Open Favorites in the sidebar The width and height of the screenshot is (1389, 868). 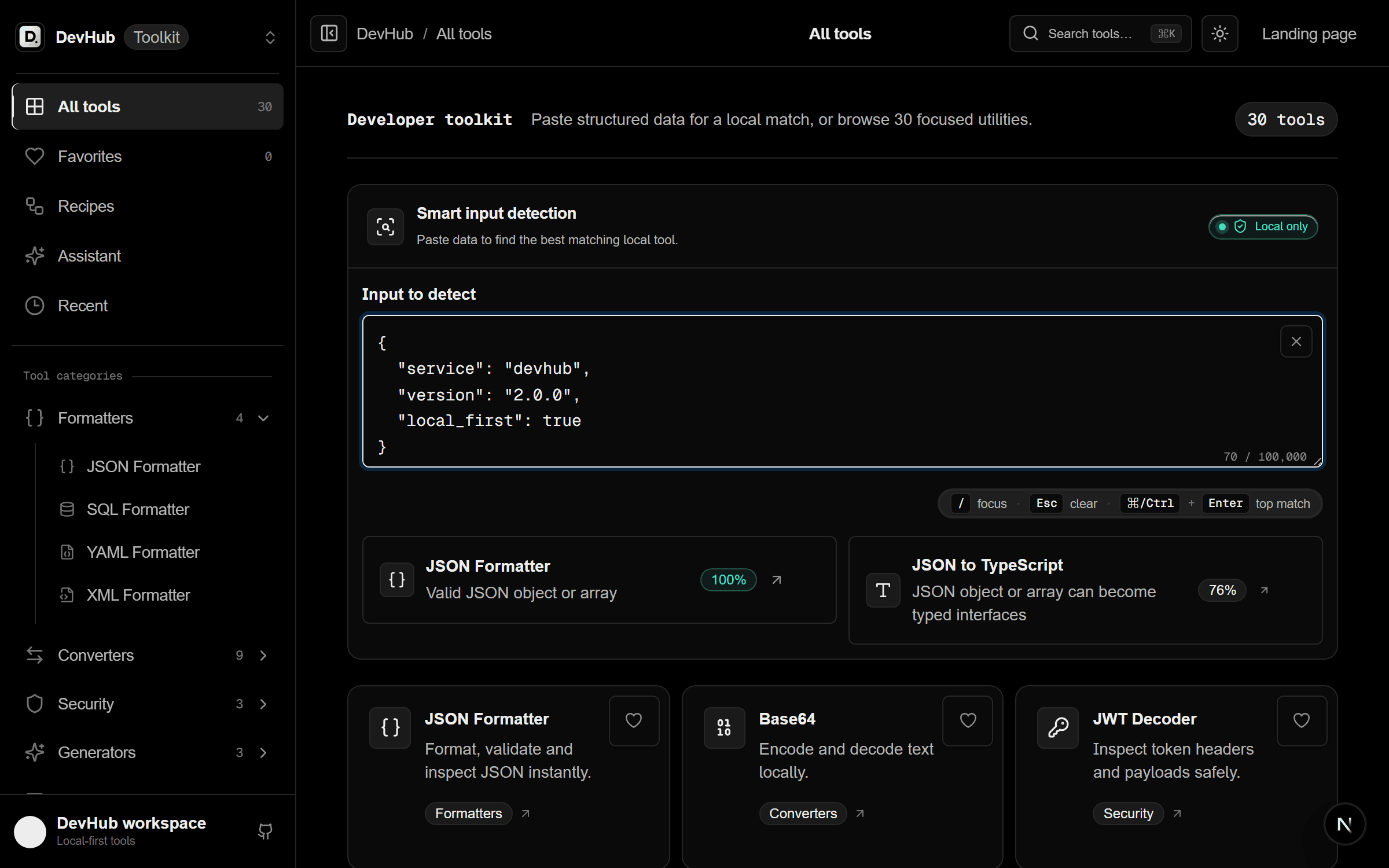(148, 156)
